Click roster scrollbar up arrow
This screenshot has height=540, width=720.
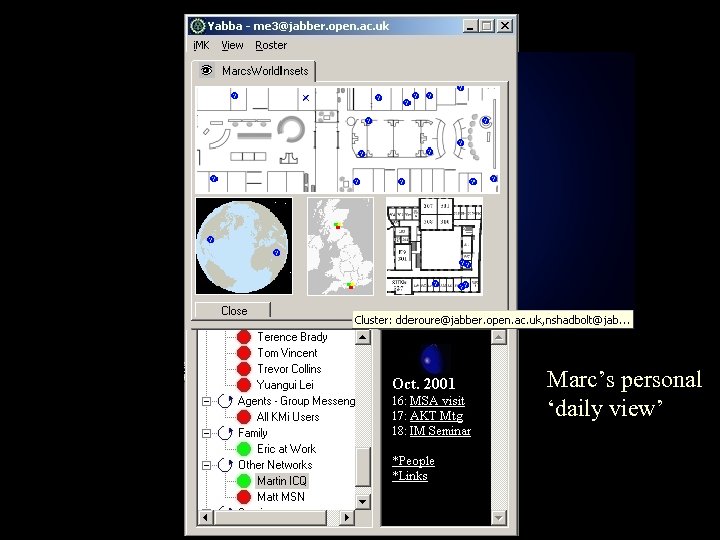[363, 337]
